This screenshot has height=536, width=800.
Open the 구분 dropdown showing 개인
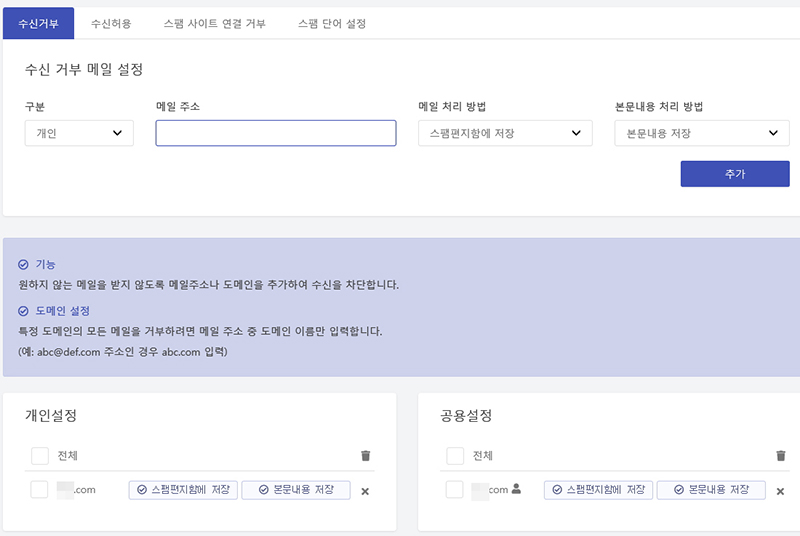coord(79,133)
